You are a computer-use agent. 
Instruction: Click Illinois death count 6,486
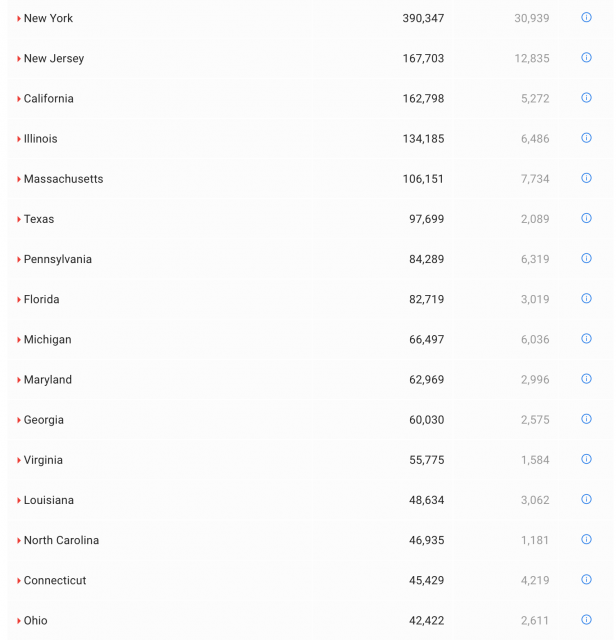click(x=535, y=139)
